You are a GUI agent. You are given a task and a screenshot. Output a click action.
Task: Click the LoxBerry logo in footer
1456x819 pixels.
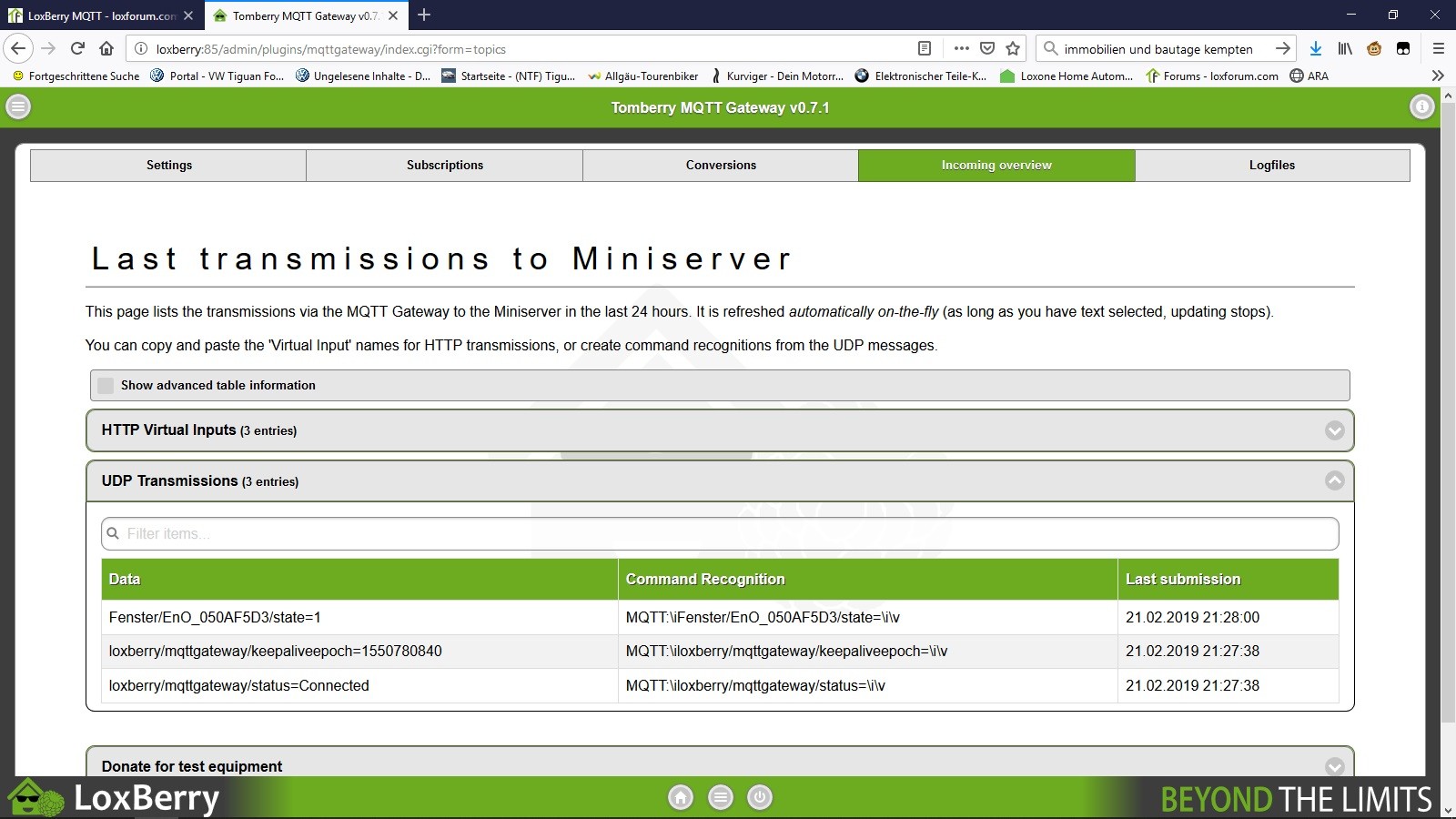pyautogui.click(x=114, y=798)
